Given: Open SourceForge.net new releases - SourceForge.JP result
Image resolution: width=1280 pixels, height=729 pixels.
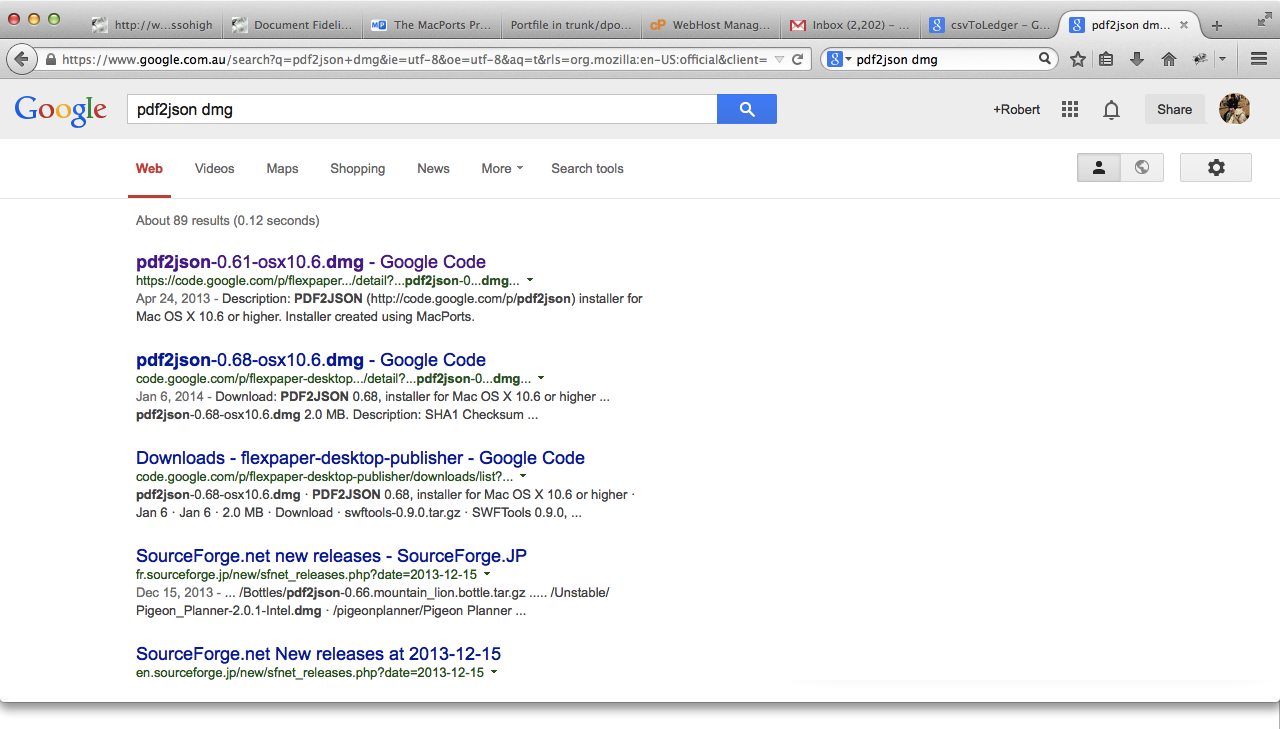Looking at the screenshot, I should coord(331,556).
